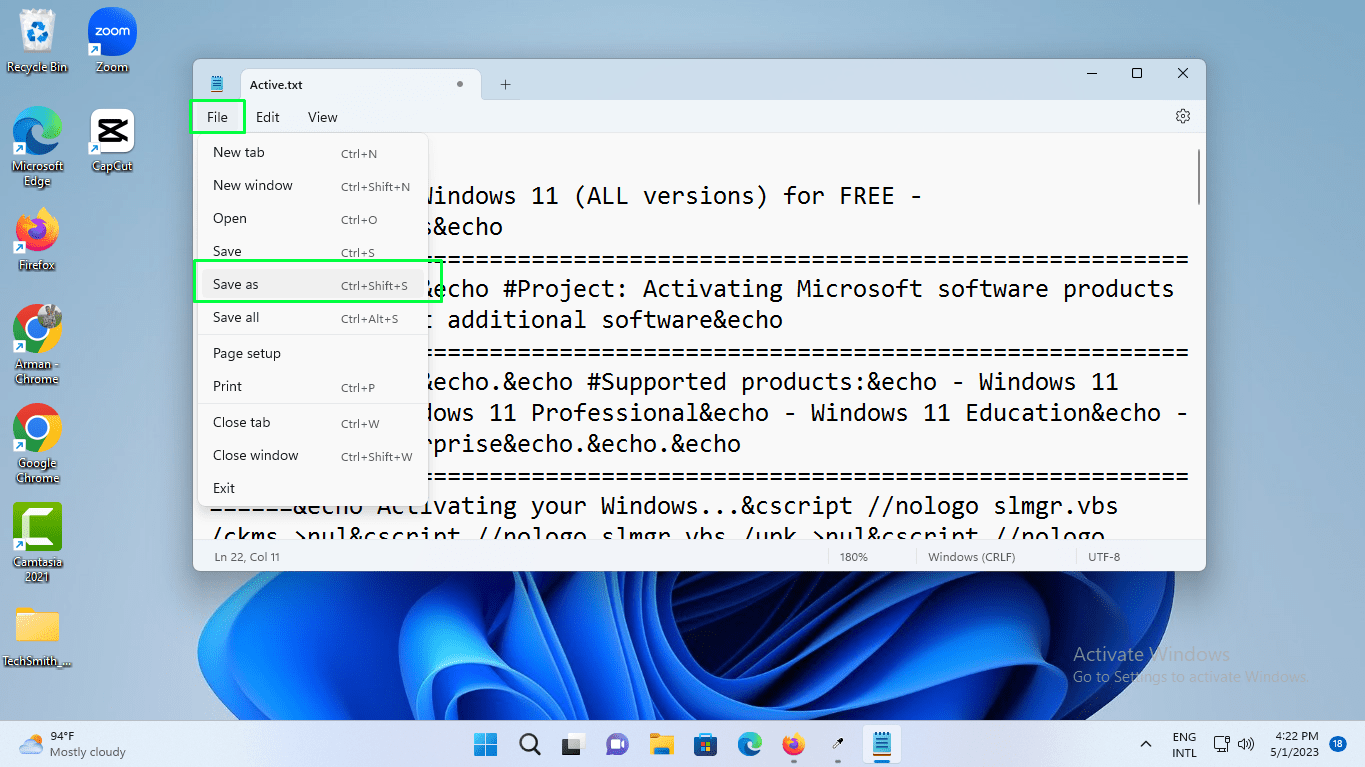Open Microsoft Store in taskbar
Screen dimensions: 1365x767
pos(705,745)
